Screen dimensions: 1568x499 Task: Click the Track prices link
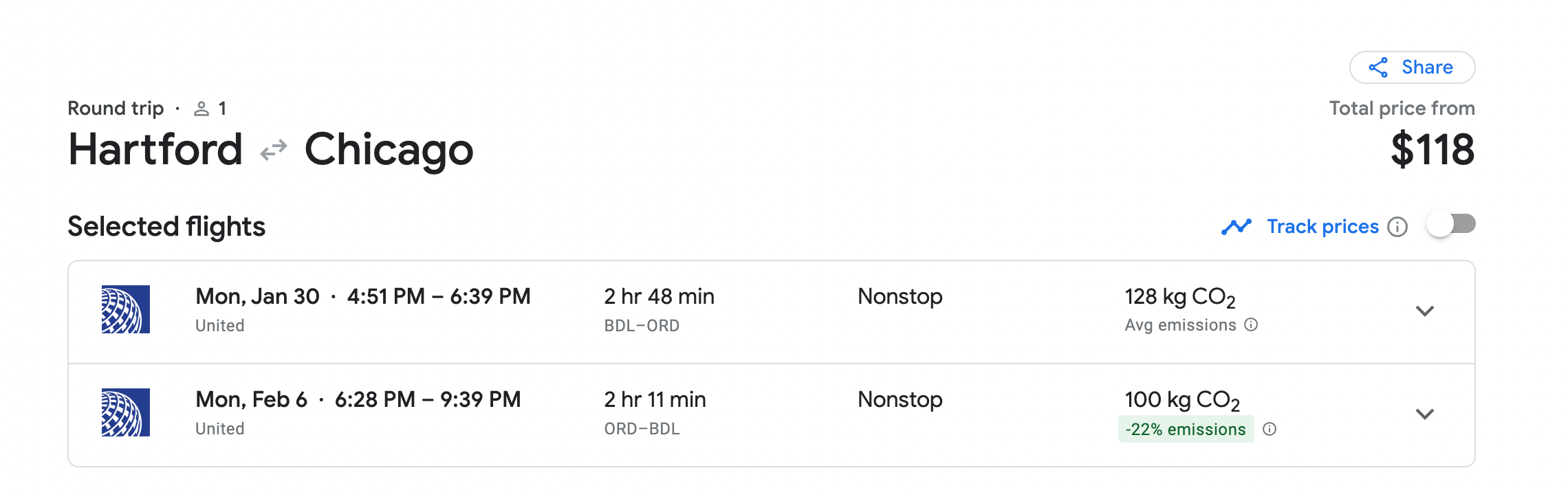(1323, 227)
